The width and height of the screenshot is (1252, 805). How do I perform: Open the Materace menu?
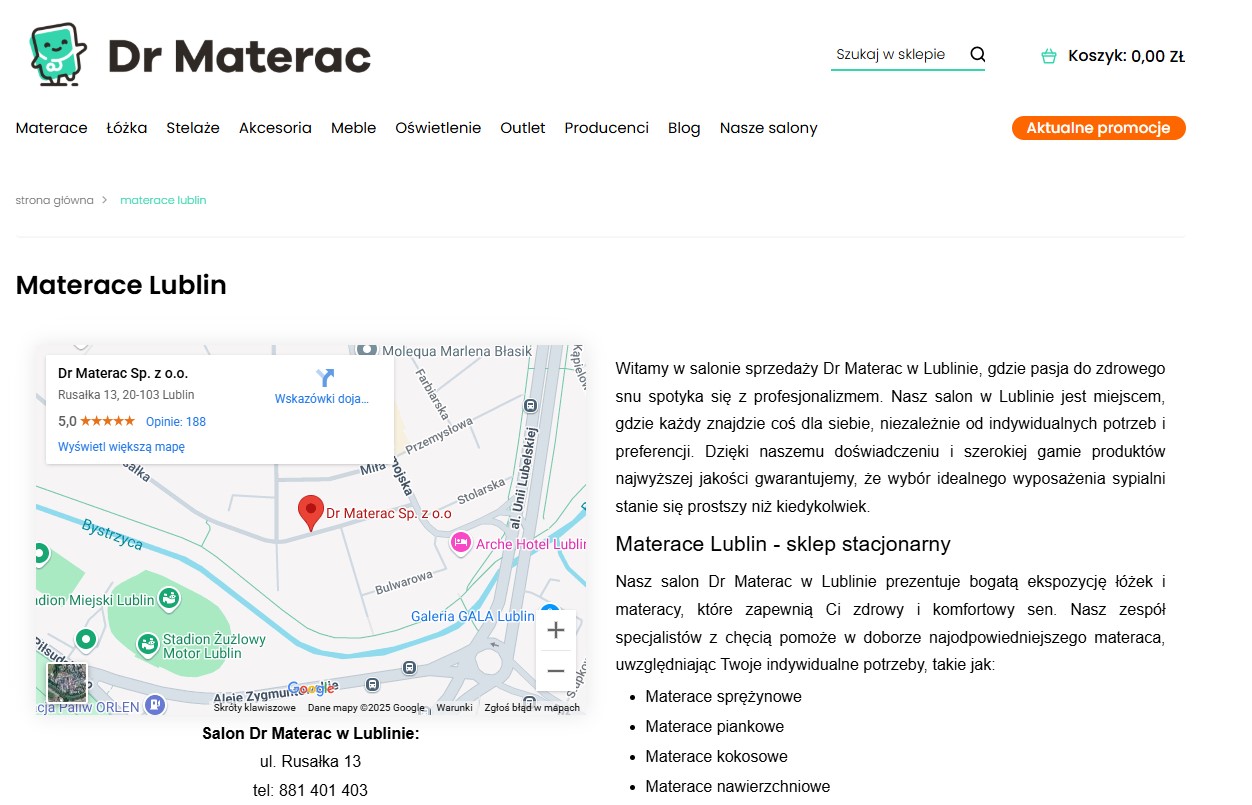(52, 128)
